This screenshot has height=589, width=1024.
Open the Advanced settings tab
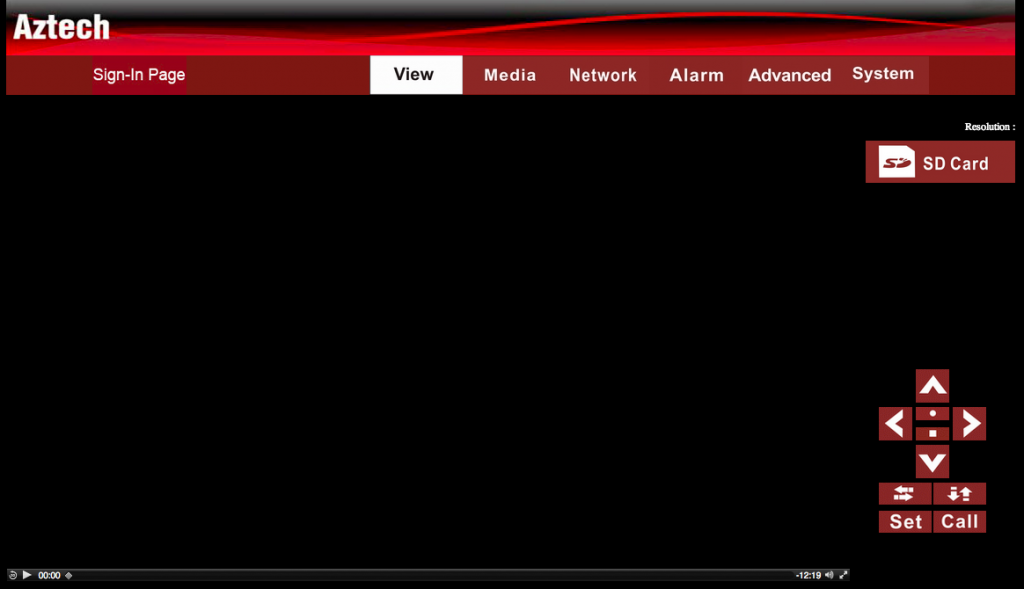789,75
